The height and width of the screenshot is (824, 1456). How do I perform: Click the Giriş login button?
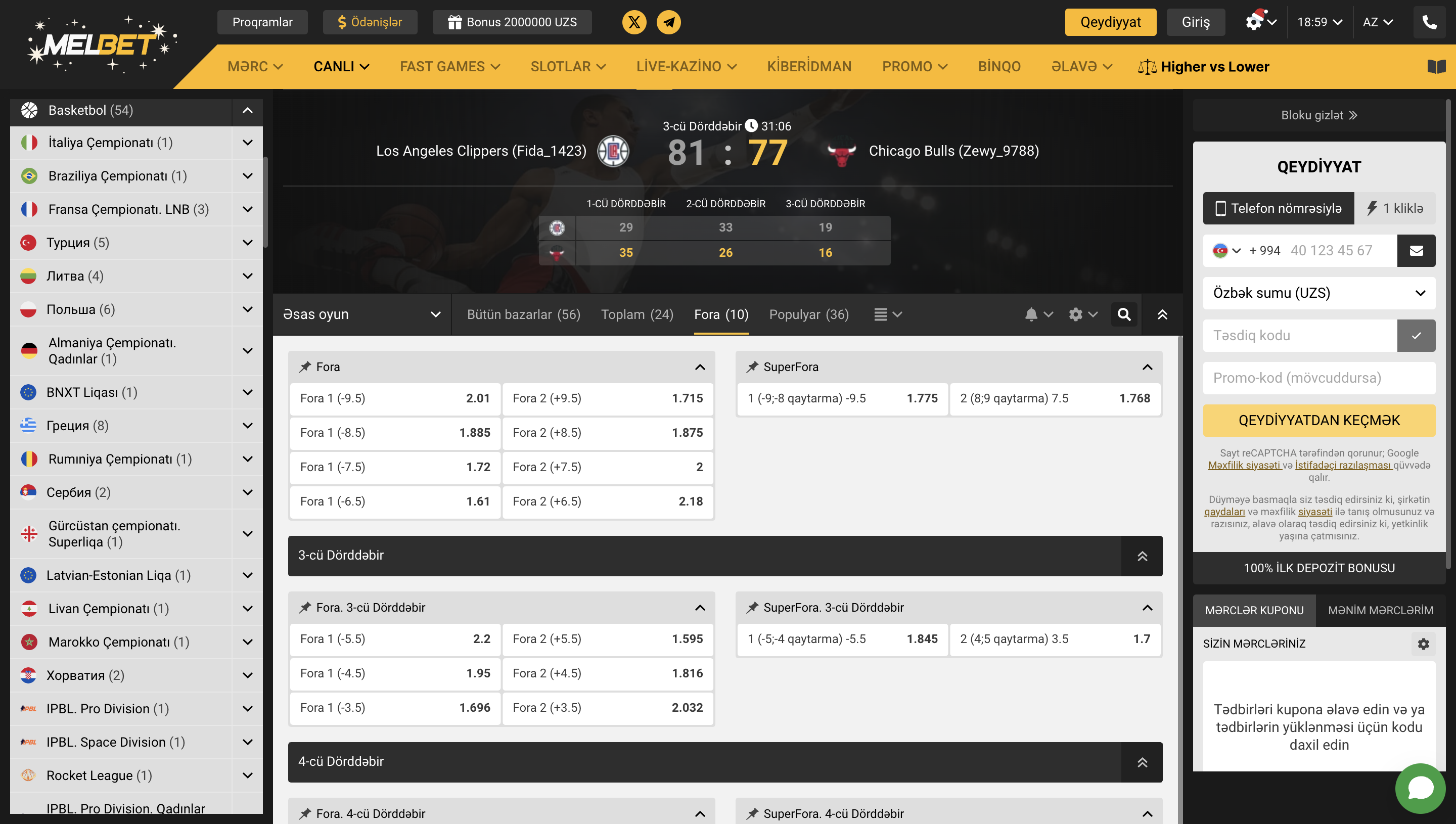(1195, 22)
